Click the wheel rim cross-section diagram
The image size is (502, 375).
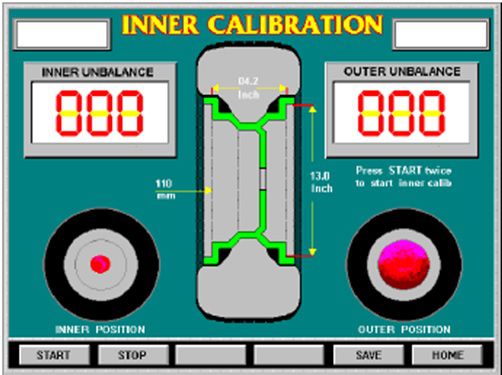tap(249, 183)
